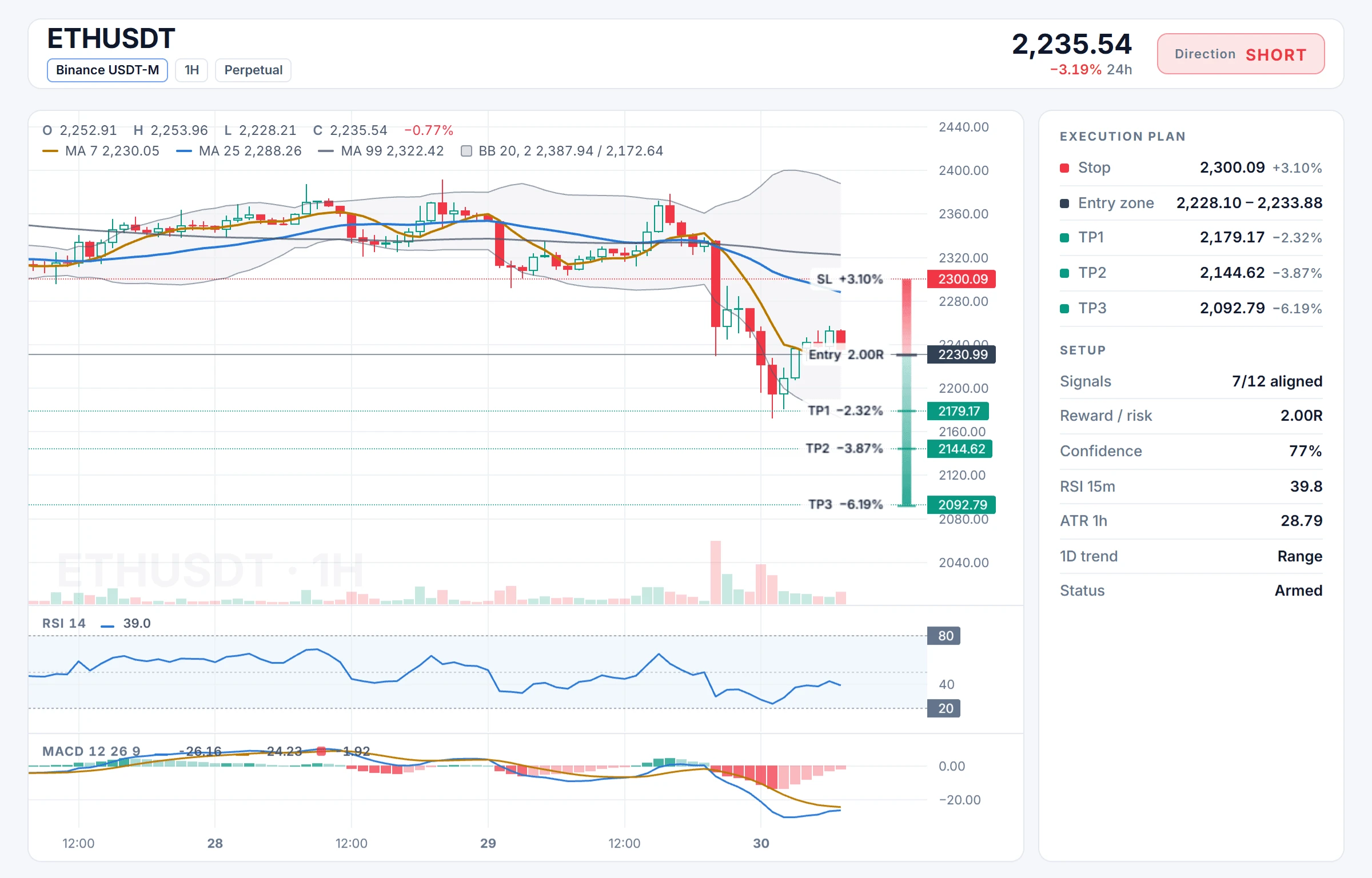The image size is (1372, 878).
Task: Click the Confidence 77% value
Action: tap(1306, 451)
